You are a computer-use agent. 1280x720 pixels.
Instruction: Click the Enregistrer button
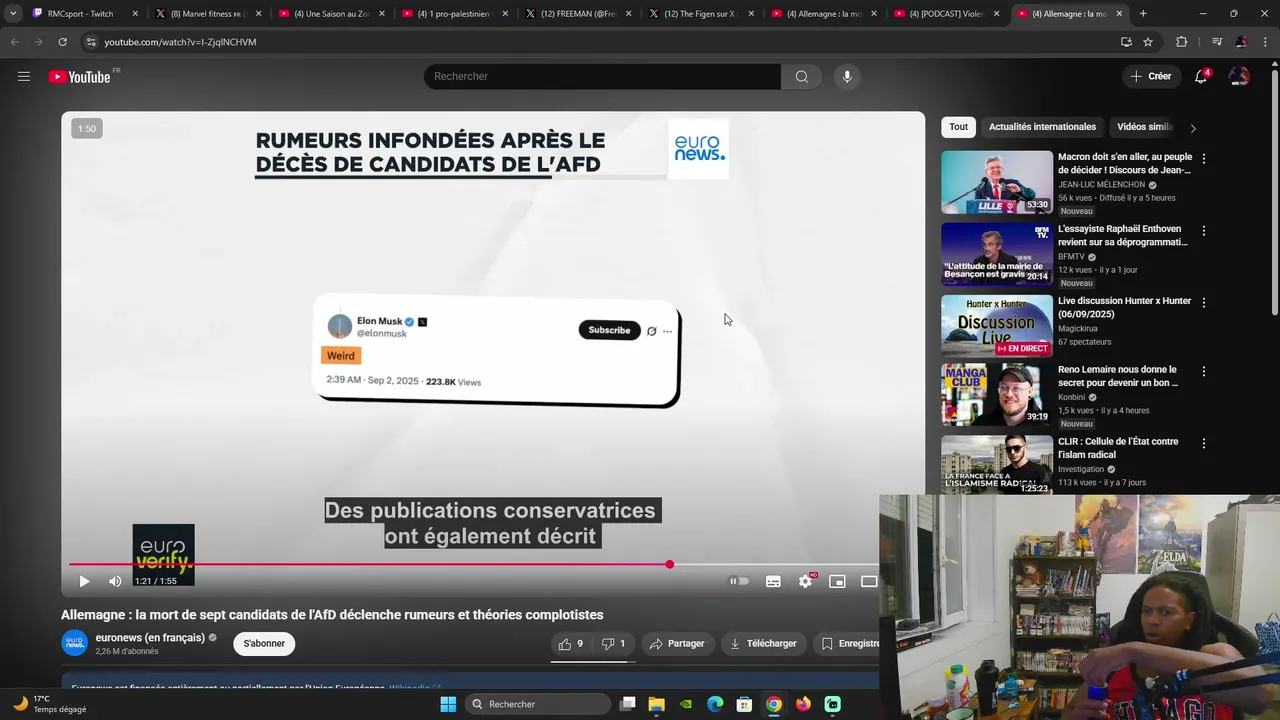848,644
